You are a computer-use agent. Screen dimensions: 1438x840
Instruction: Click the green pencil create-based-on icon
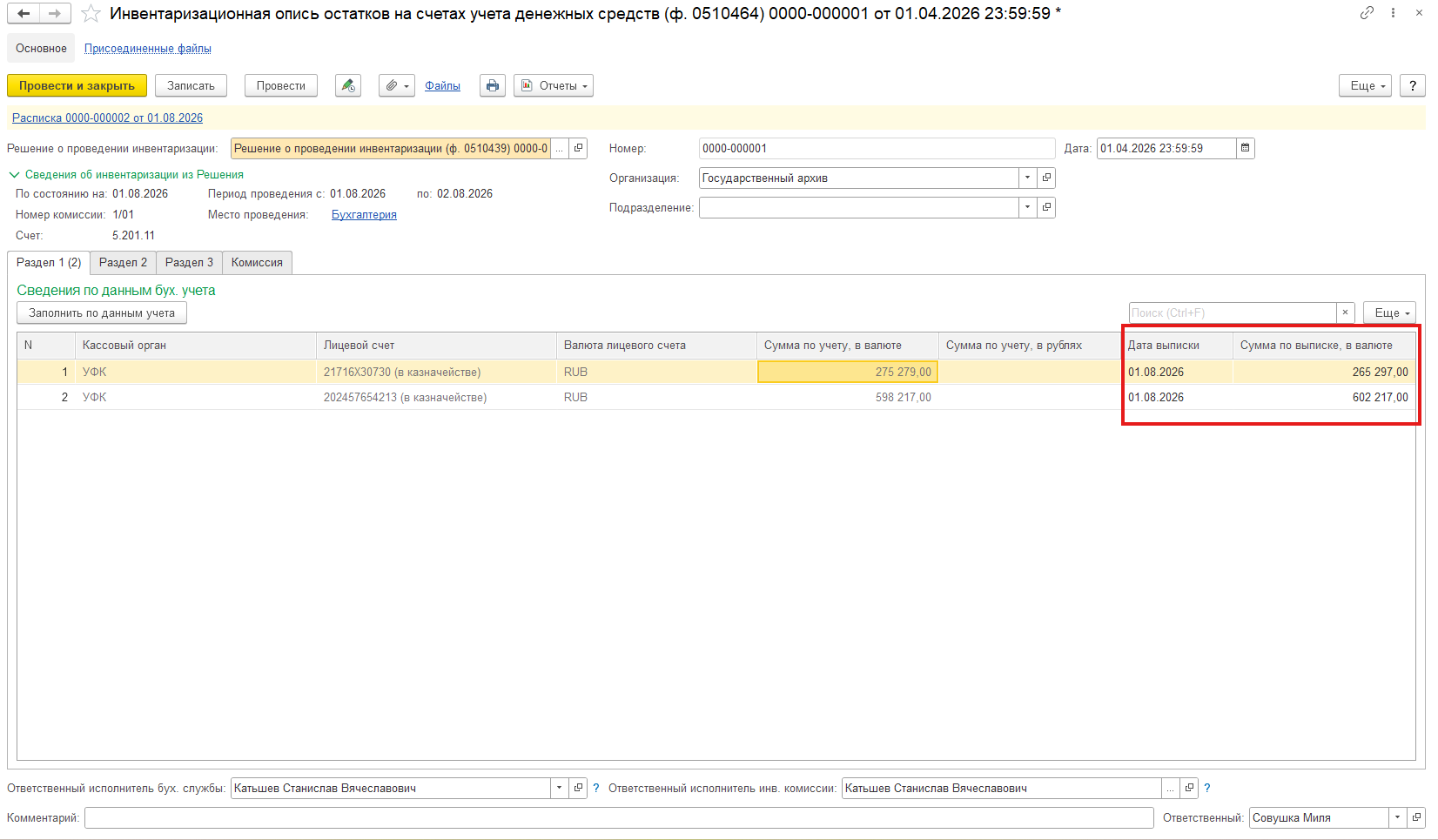[348, 85]
